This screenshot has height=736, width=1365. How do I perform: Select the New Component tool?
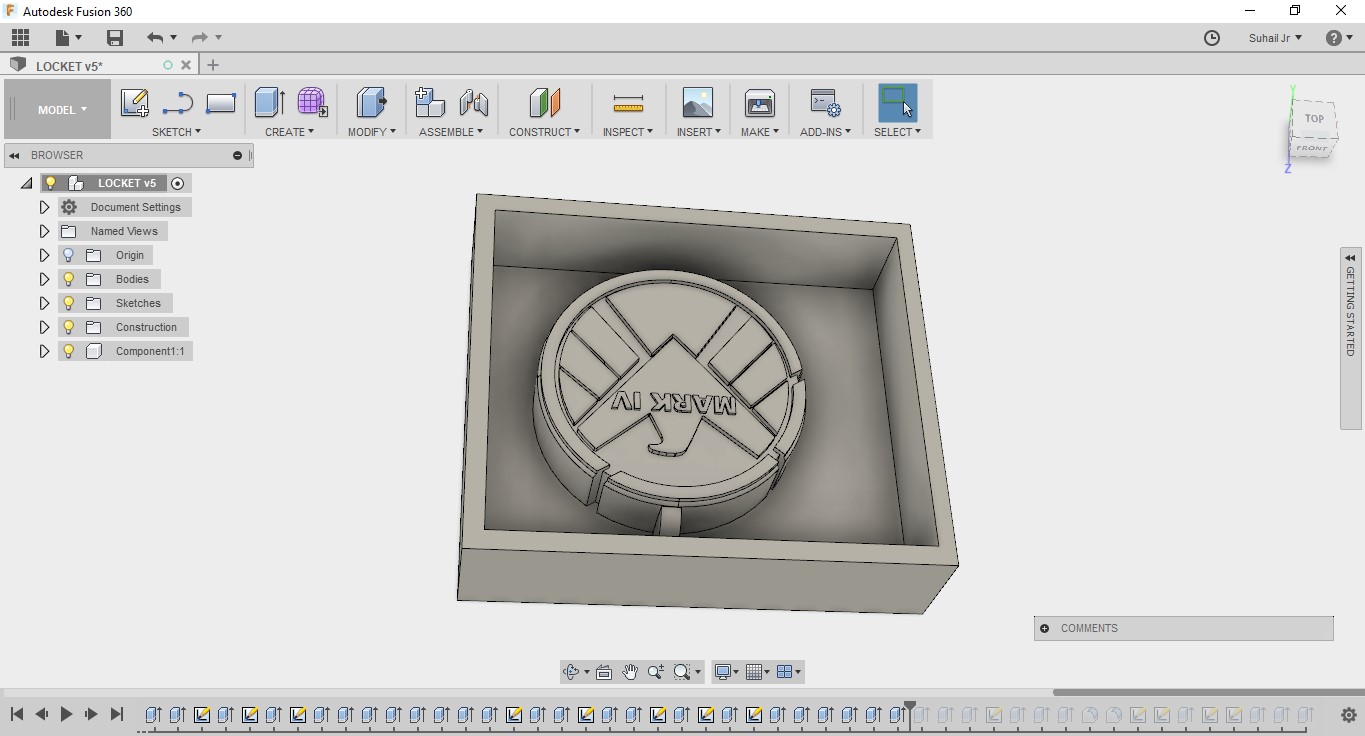pos(430,102)
